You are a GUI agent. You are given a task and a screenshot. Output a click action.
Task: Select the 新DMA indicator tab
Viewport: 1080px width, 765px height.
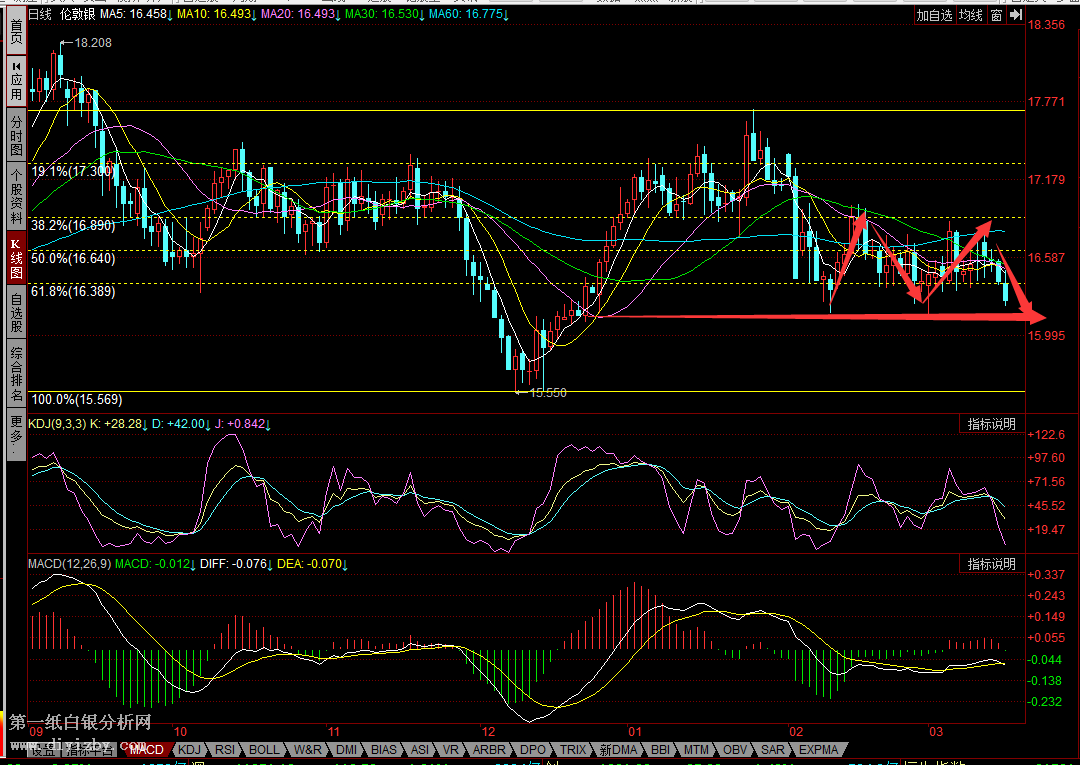click(618, 749)
